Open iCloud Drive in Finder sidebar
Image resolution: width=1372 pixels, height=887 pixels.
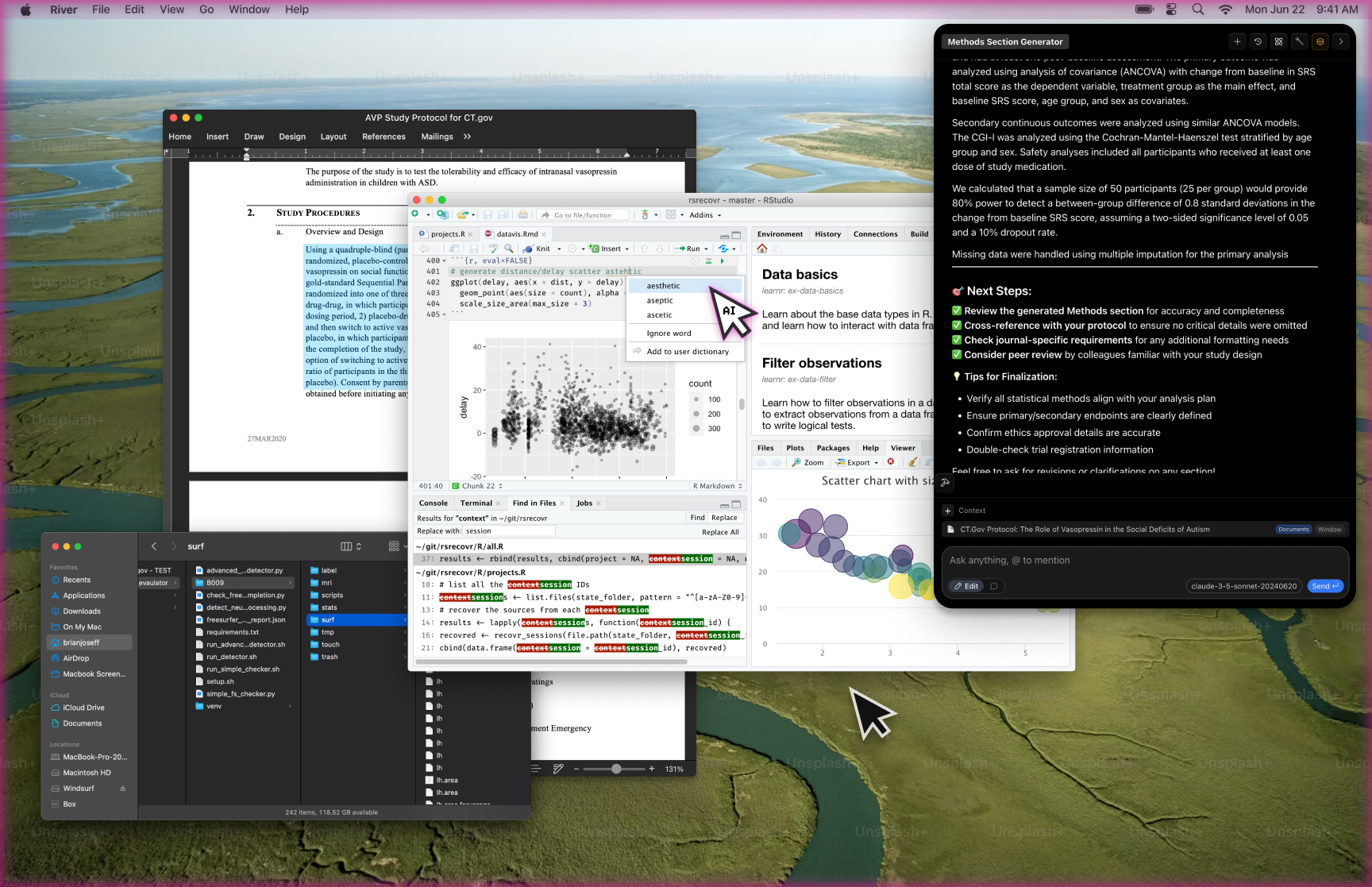[x=83, y=708]
